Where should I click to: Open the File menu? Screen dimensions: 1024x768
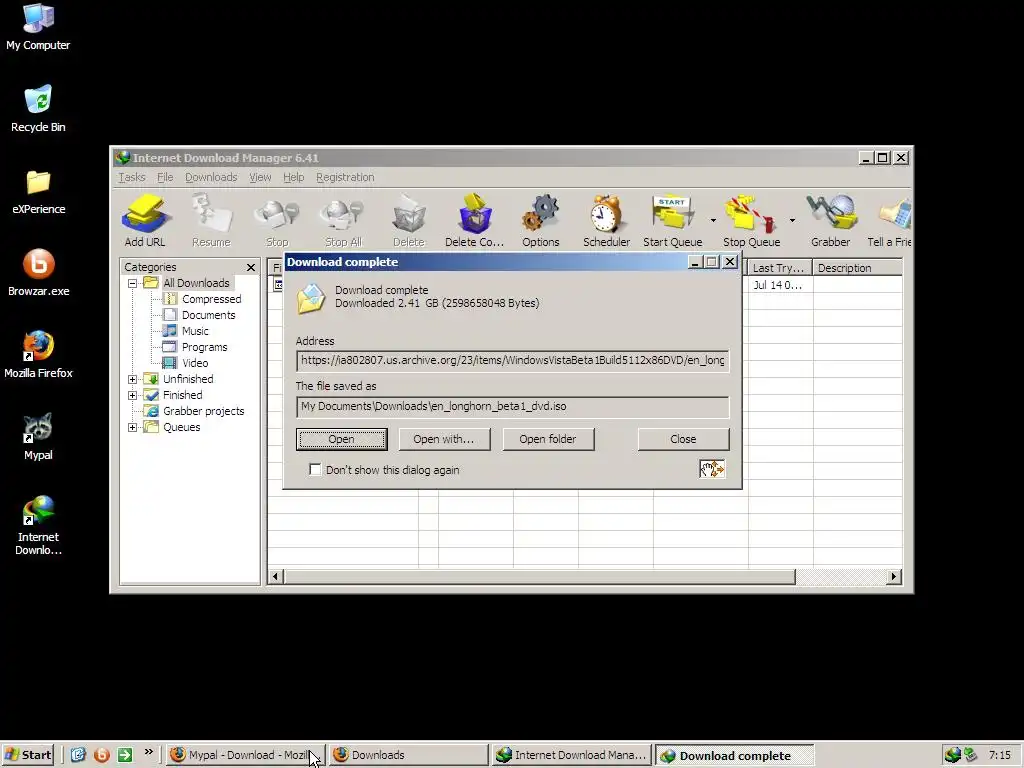tap(165, 177)
